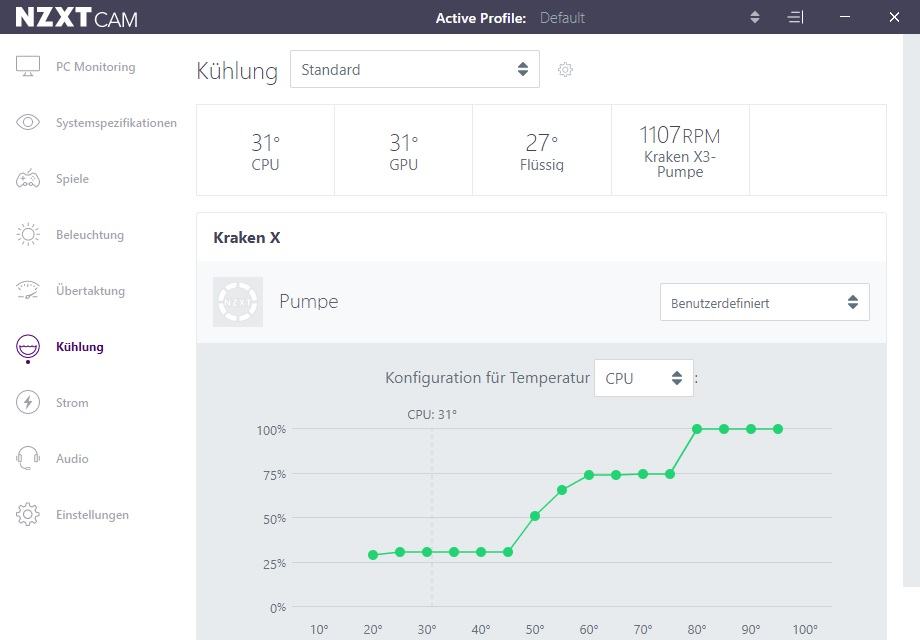Click profile switch arrows in title bar
Image resolution: width=920 pixels, height=640 pixels.
(x=755, y=17)
